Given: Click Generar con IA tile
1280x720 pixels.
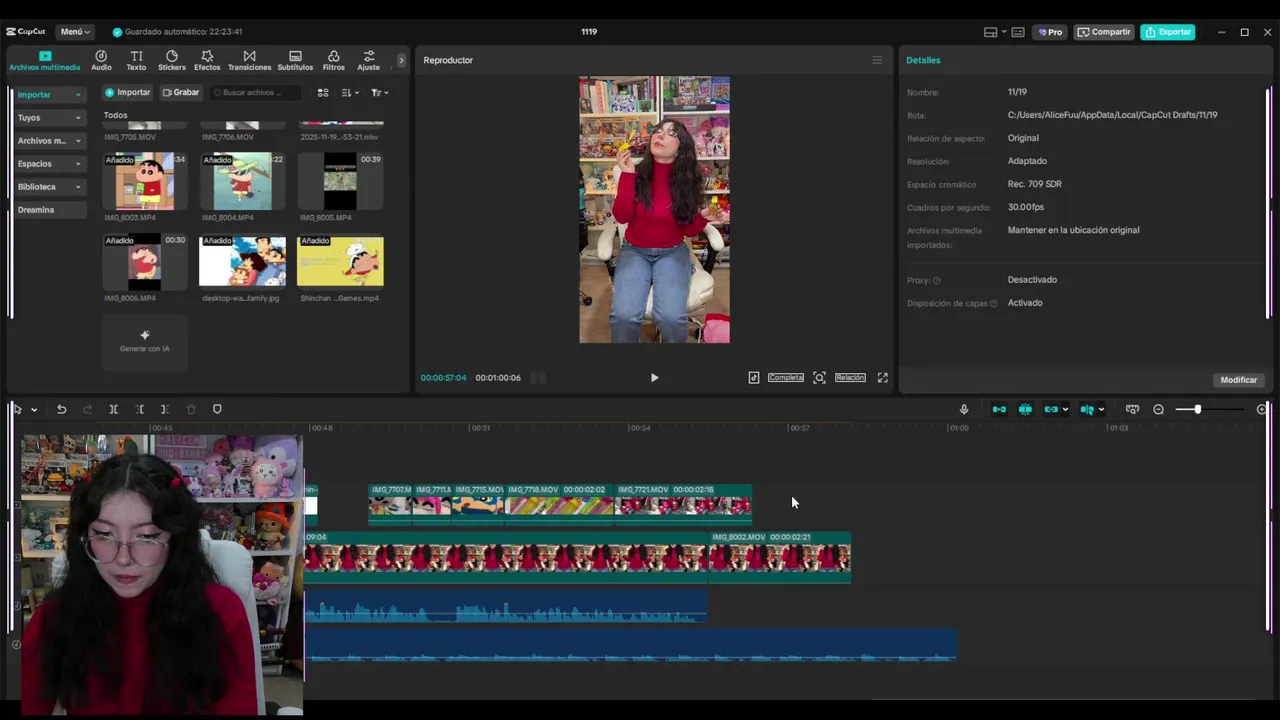Looking at the screenshot, I should tap(144, 340).
